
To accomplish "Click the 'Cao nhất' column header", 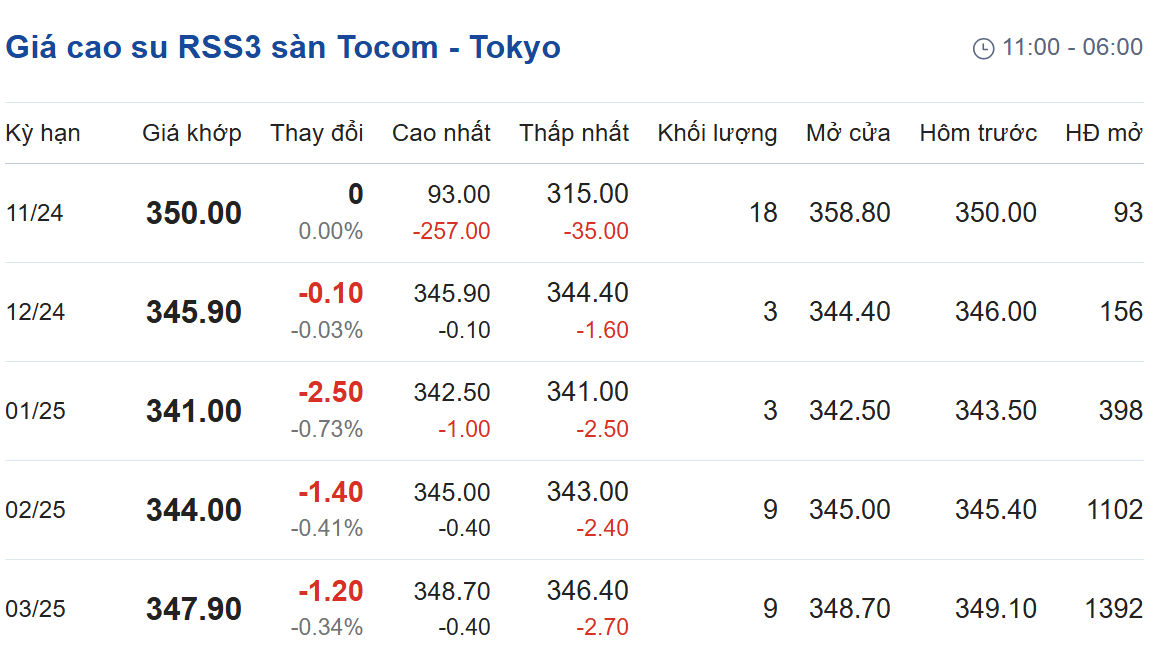I will (x=441, y=133).
